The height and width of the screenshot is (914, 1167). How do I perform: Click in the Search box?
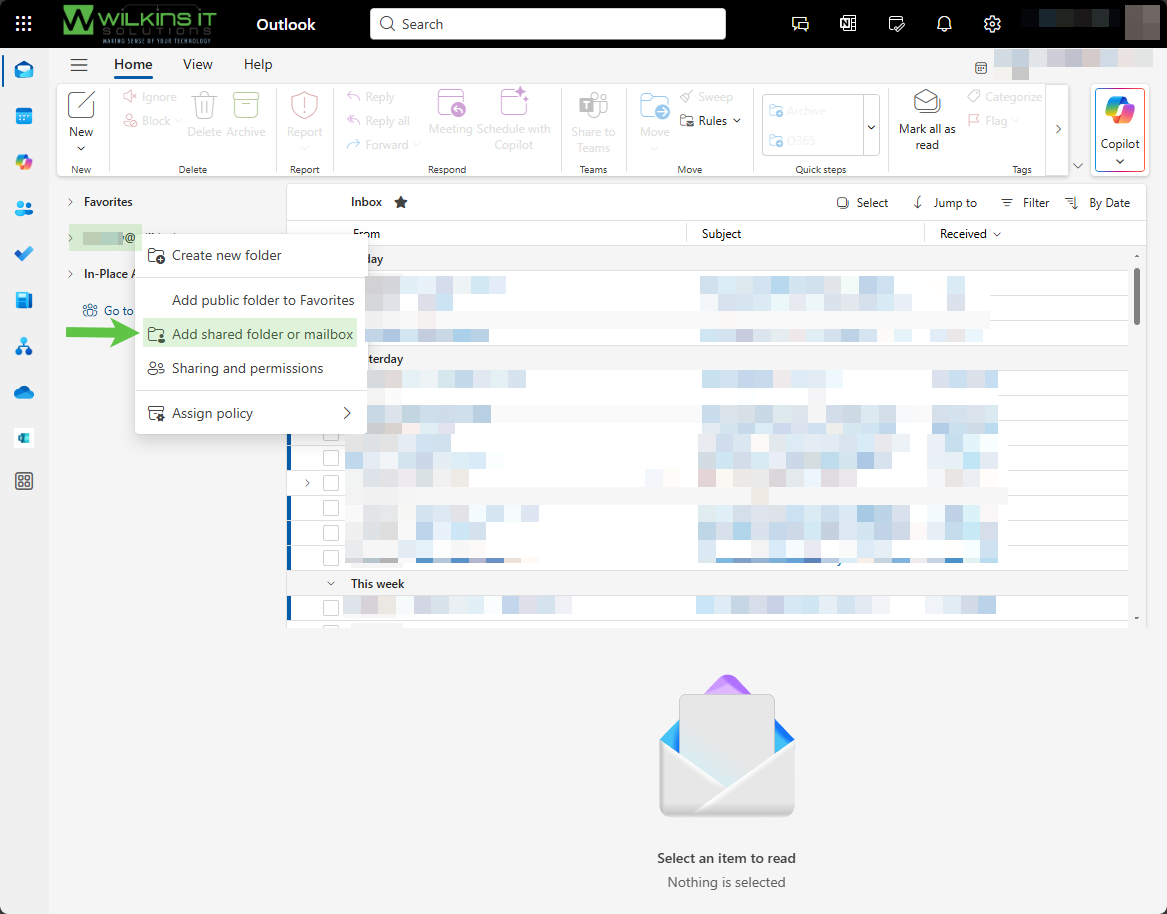(547, 24)
